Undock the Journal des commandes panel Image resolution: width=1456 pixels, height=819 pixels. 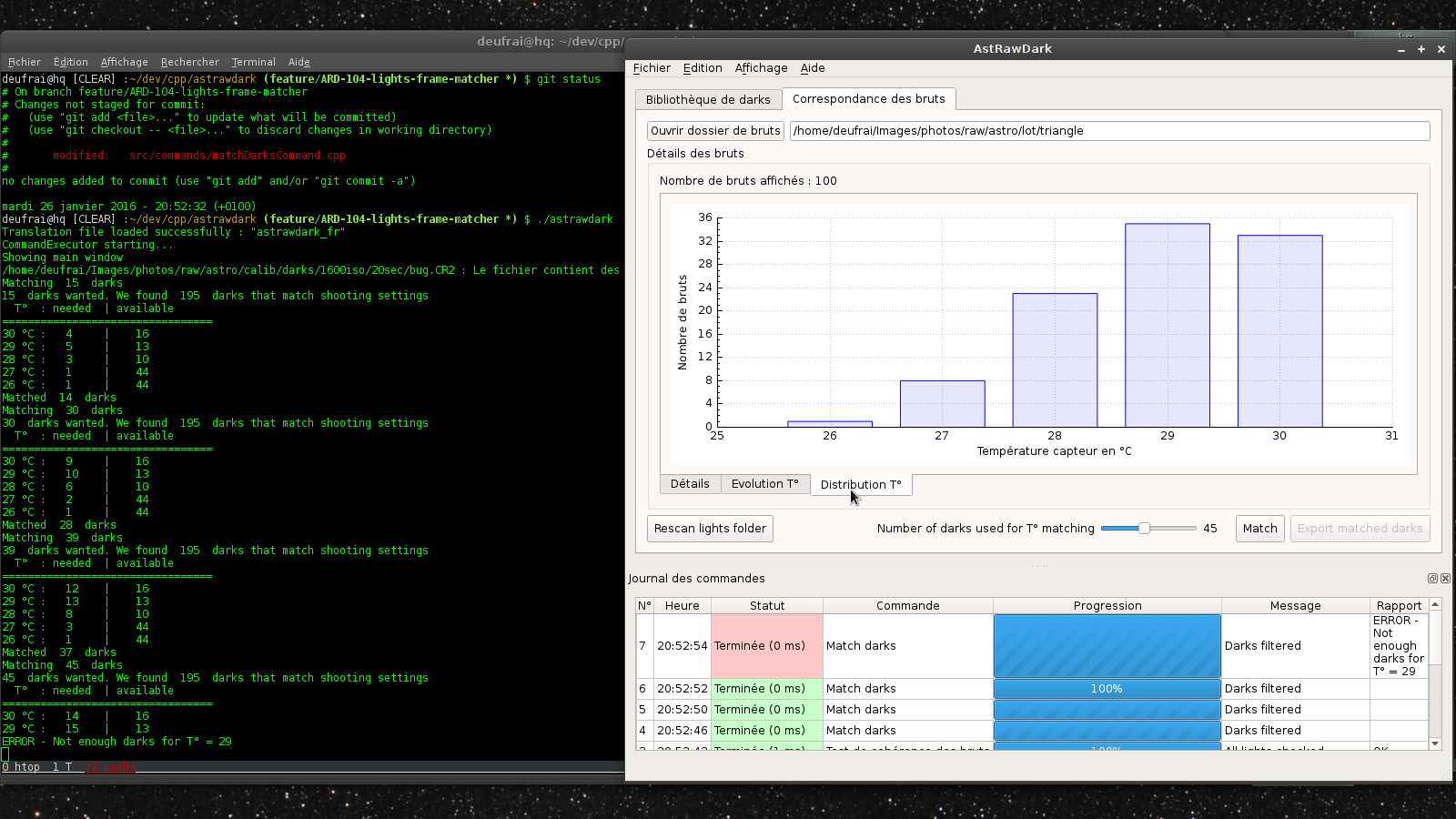1432,578
